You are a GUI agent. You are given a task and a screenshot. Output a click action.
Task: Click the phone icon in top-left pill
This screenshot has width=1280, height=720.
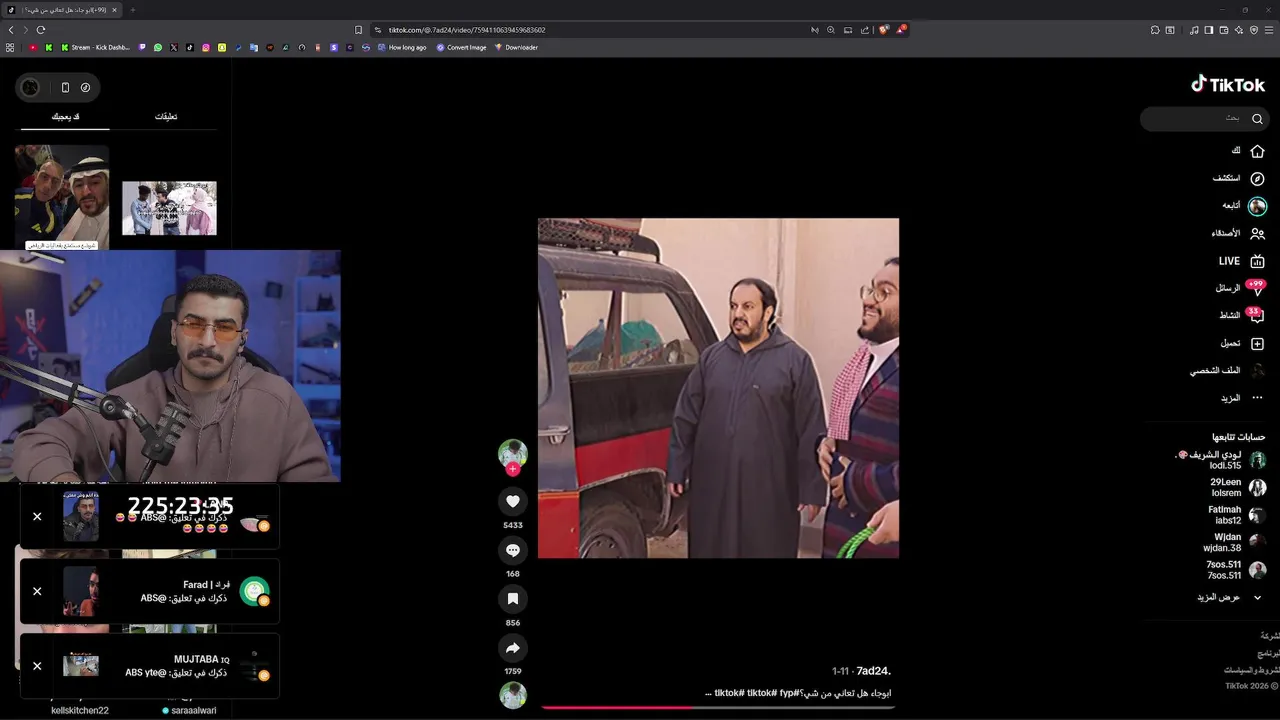click(65, 87)
